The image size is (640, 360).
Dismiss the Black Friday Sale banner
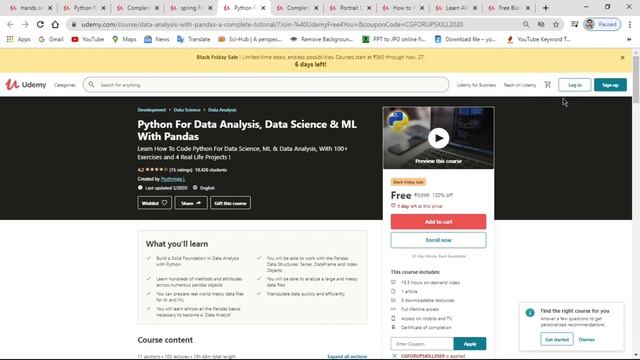point(622,58)
